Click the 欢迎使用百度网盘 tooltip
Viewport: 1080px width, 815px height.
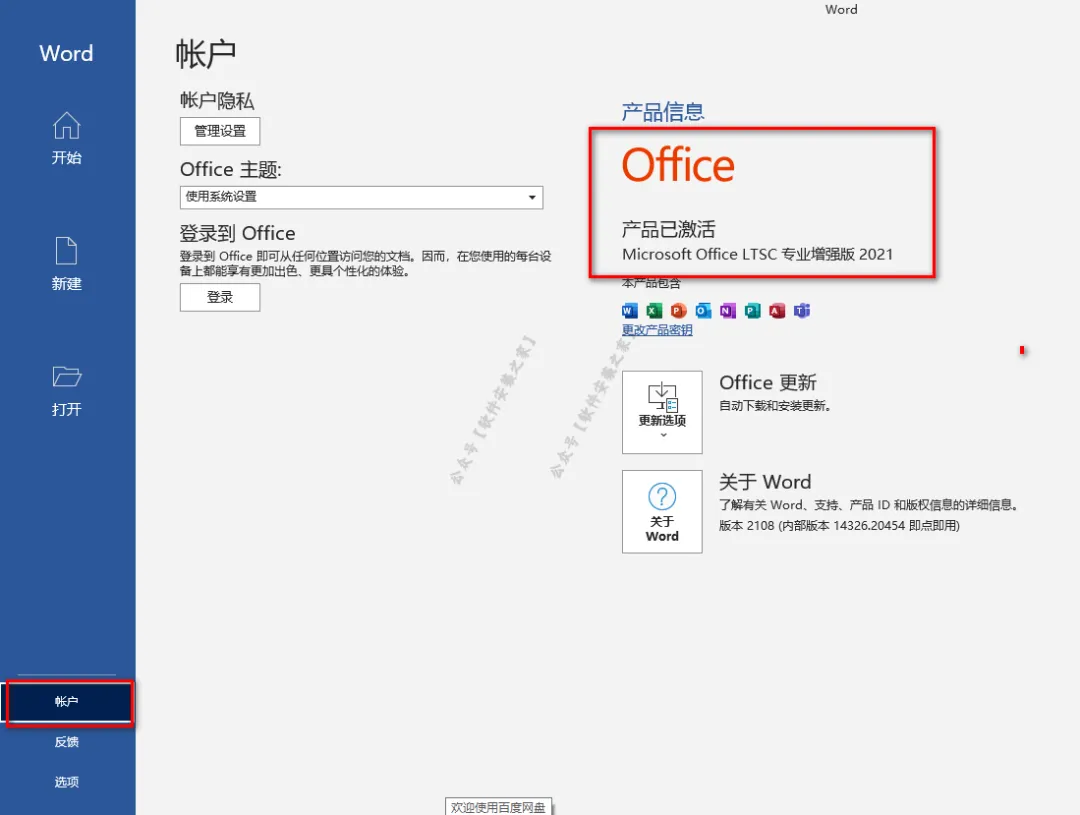(498, 807)
